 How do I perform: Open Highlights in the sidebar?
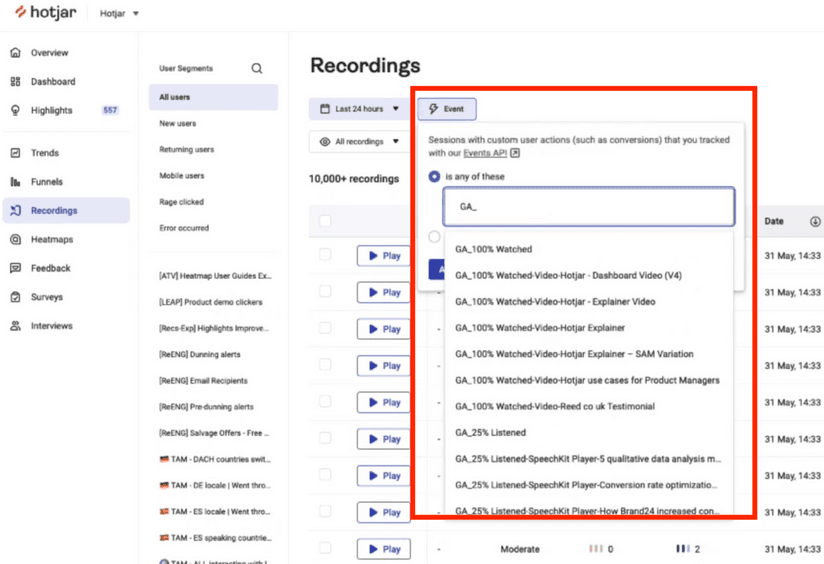tap(52, 110)
